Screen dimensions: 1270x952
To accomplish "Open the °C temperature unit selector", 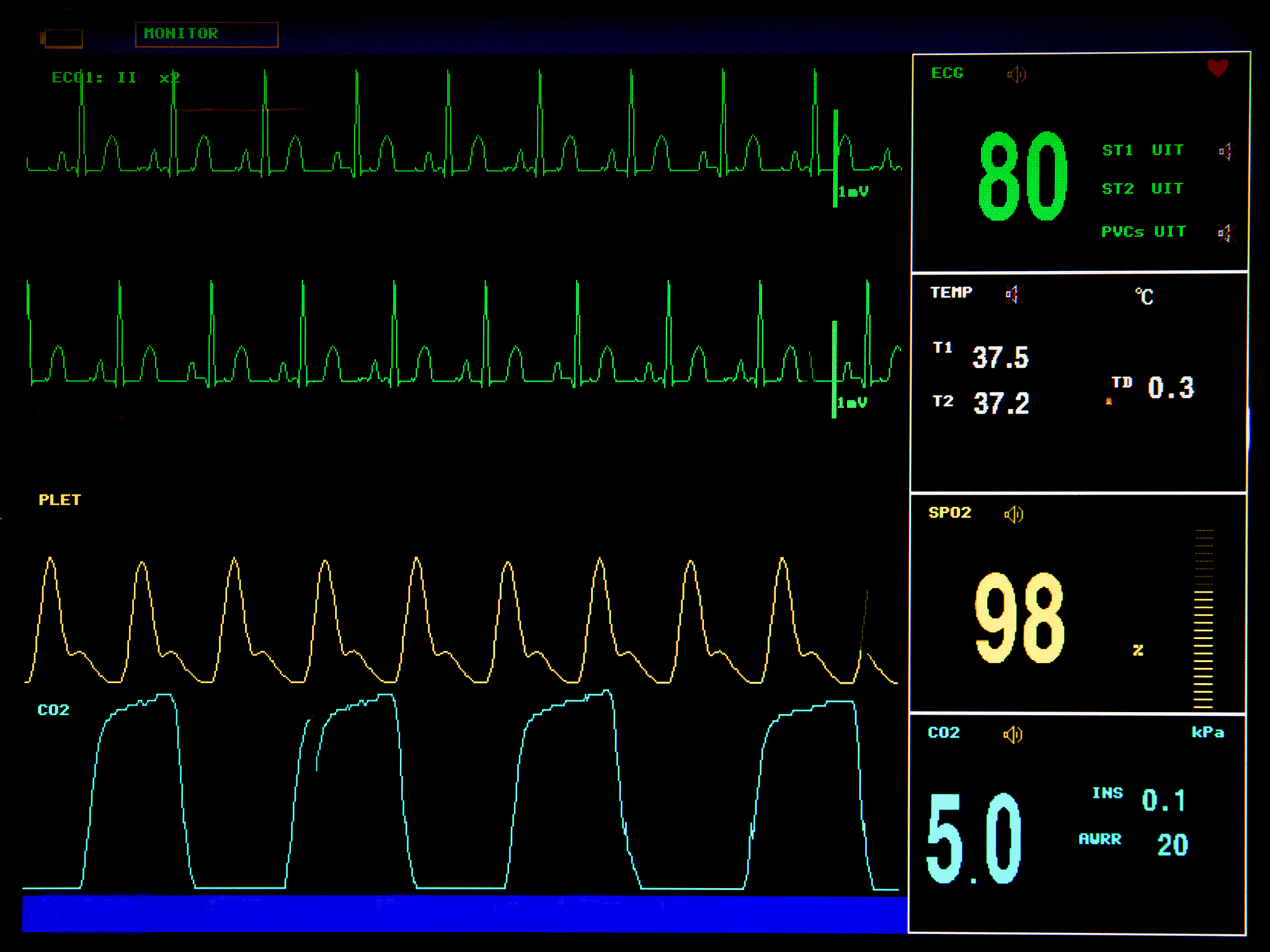I will (1144, 296).
